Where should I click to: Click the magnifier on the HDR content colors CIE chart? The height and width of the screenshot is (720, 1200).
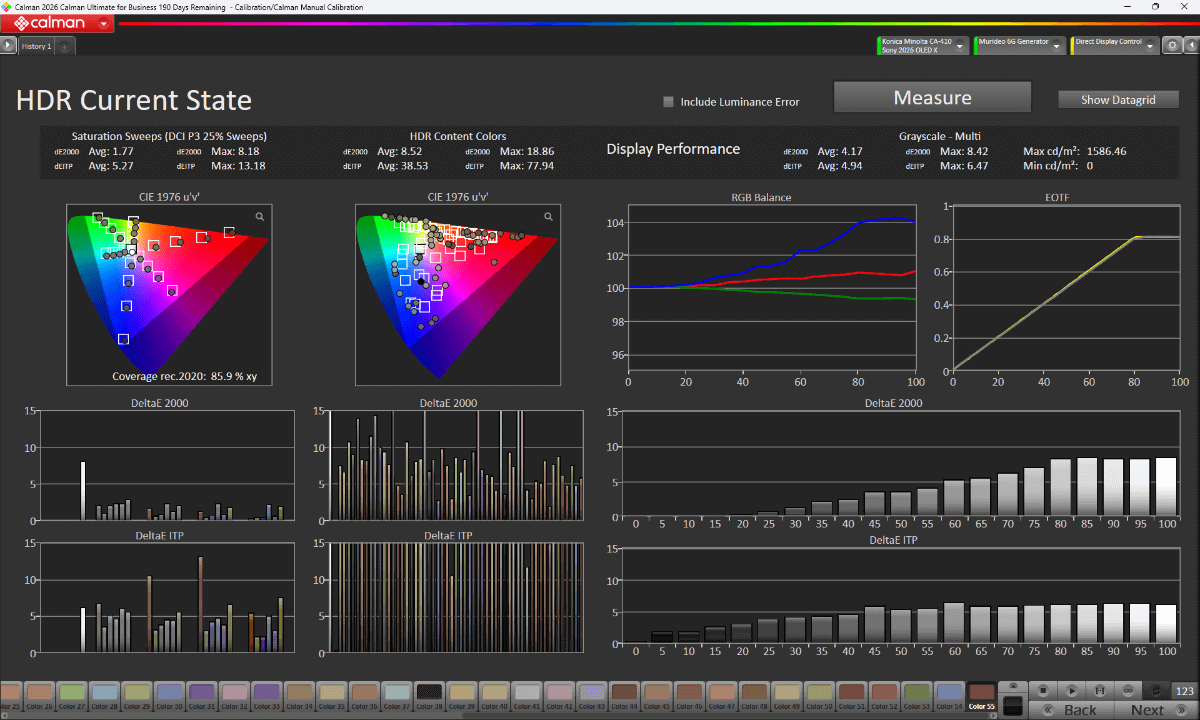tap(548, 216)
